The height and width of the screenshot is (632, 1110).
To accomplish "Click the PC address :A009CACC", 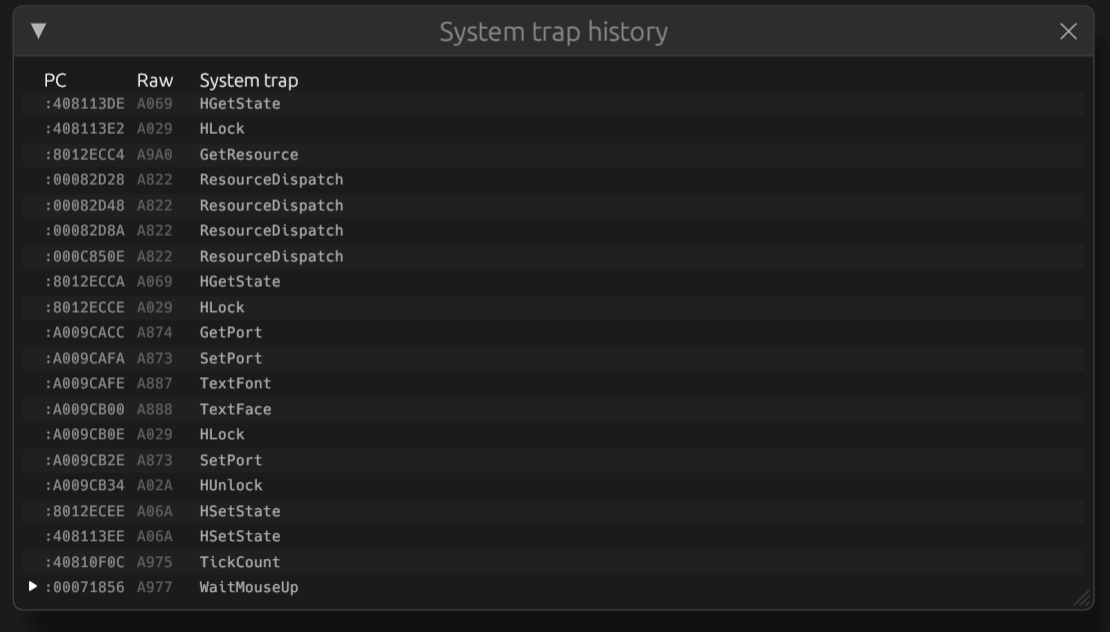I will click(85, 332).
